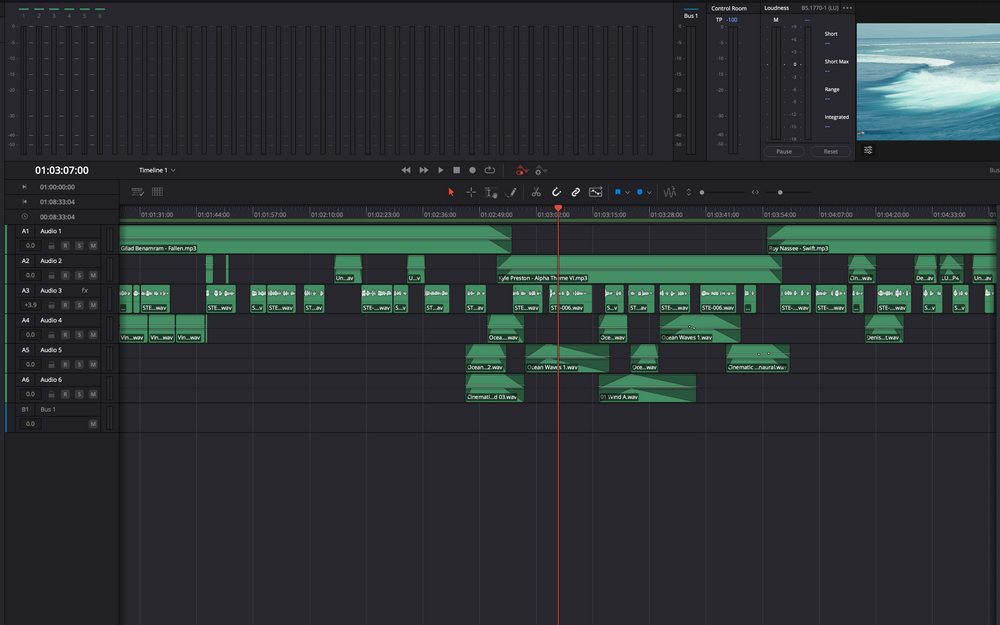Open the flag color dropdown
1000x625 pixels.
pyautogui.click(x=628, y=191)
